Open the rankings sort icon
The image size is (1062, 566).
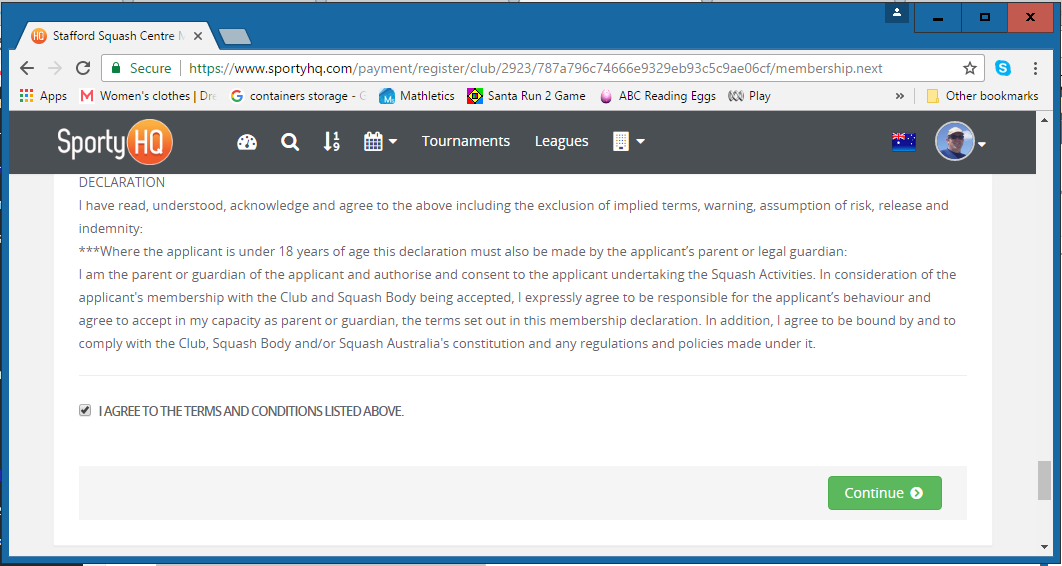point(331,142)
